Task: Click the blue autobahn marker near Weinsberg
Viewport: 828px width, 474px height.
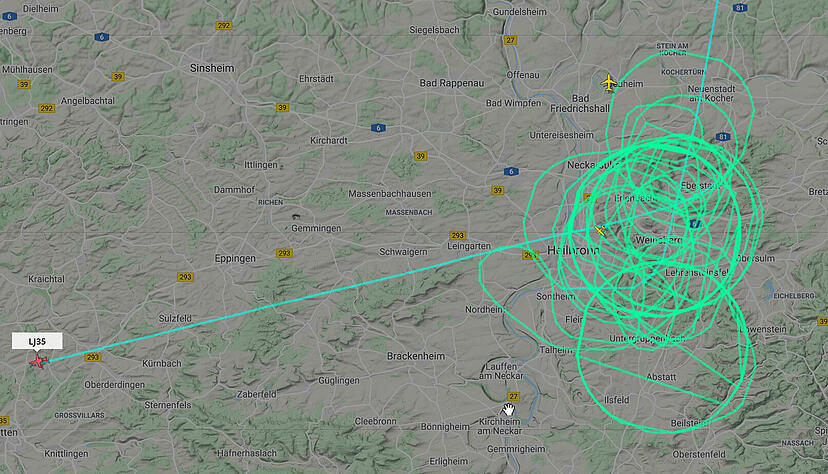Action: pyautogui.click(x=695, y=224)
